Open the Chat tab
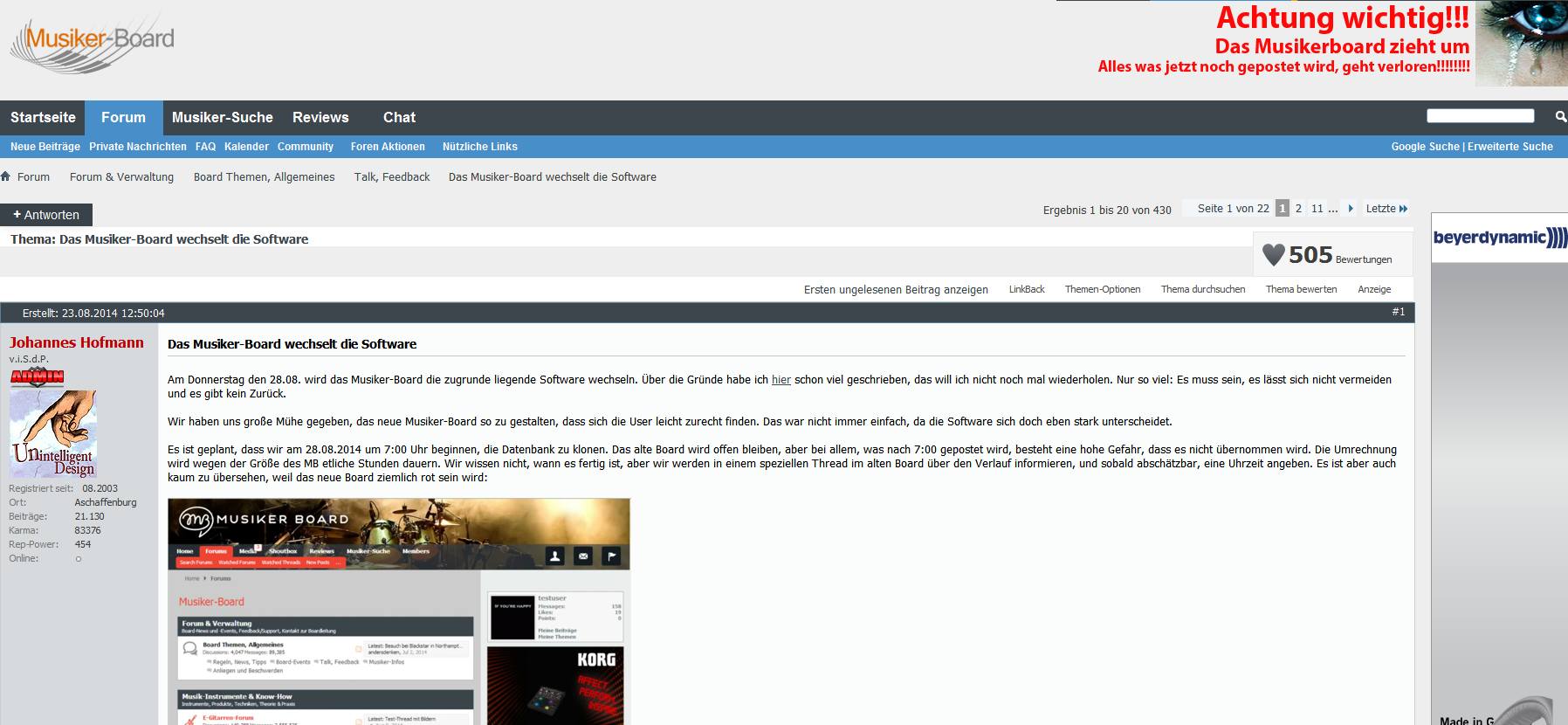1568x725 pixels. pyautogui.click(x=399, y=117)
